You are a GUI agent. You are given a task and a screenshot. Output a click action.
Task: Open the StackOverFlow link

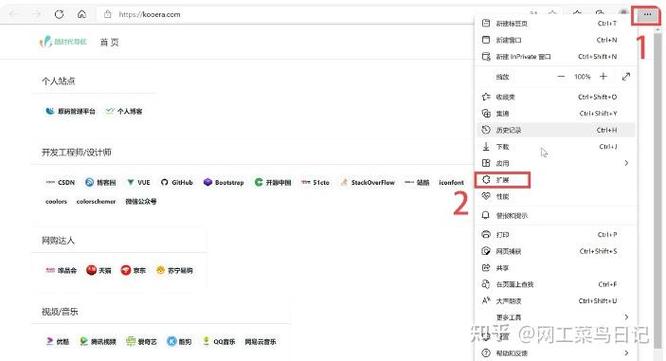(x=368, y=182)
